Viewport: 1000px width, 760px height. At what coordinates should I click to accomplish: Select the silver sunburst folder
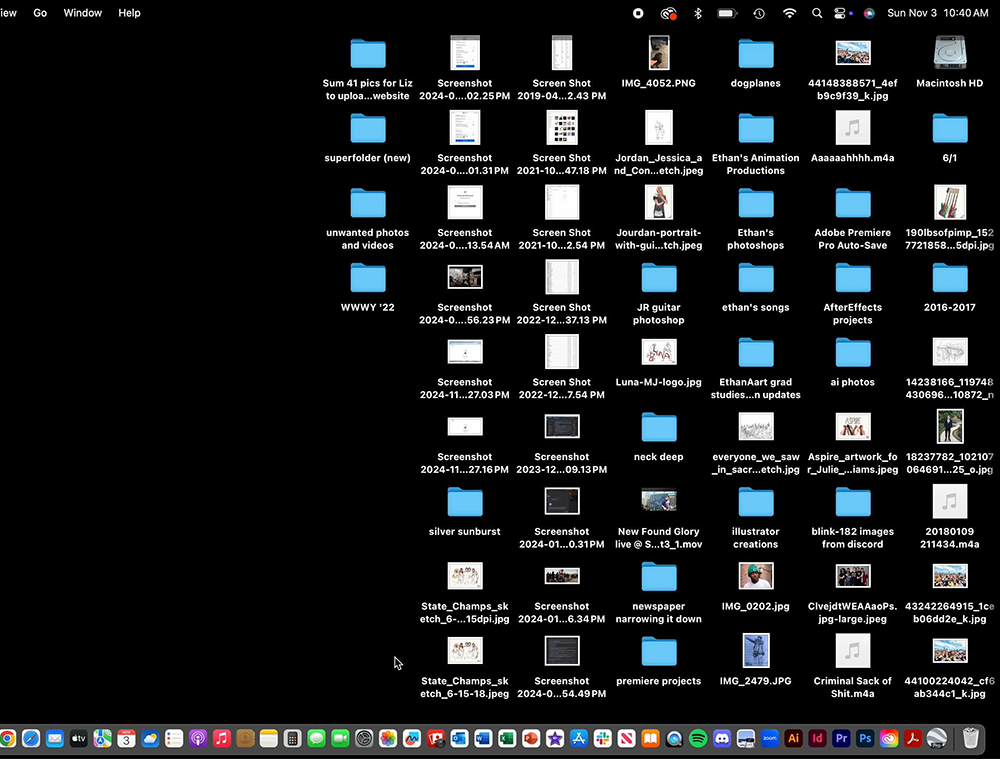click(x=465, y=502)
